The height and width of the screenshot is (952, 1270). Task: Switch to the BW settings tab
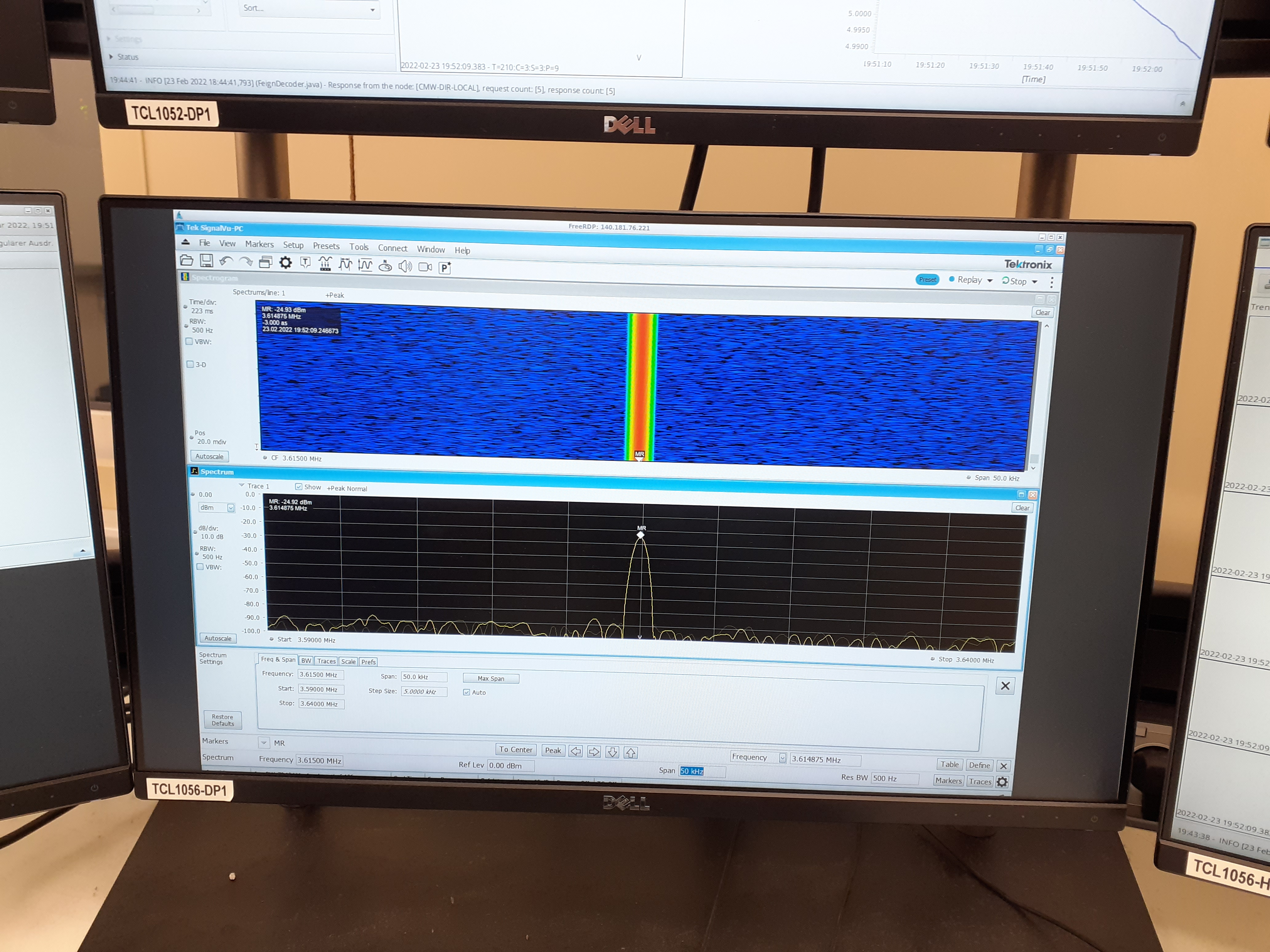tap(306, 661)
